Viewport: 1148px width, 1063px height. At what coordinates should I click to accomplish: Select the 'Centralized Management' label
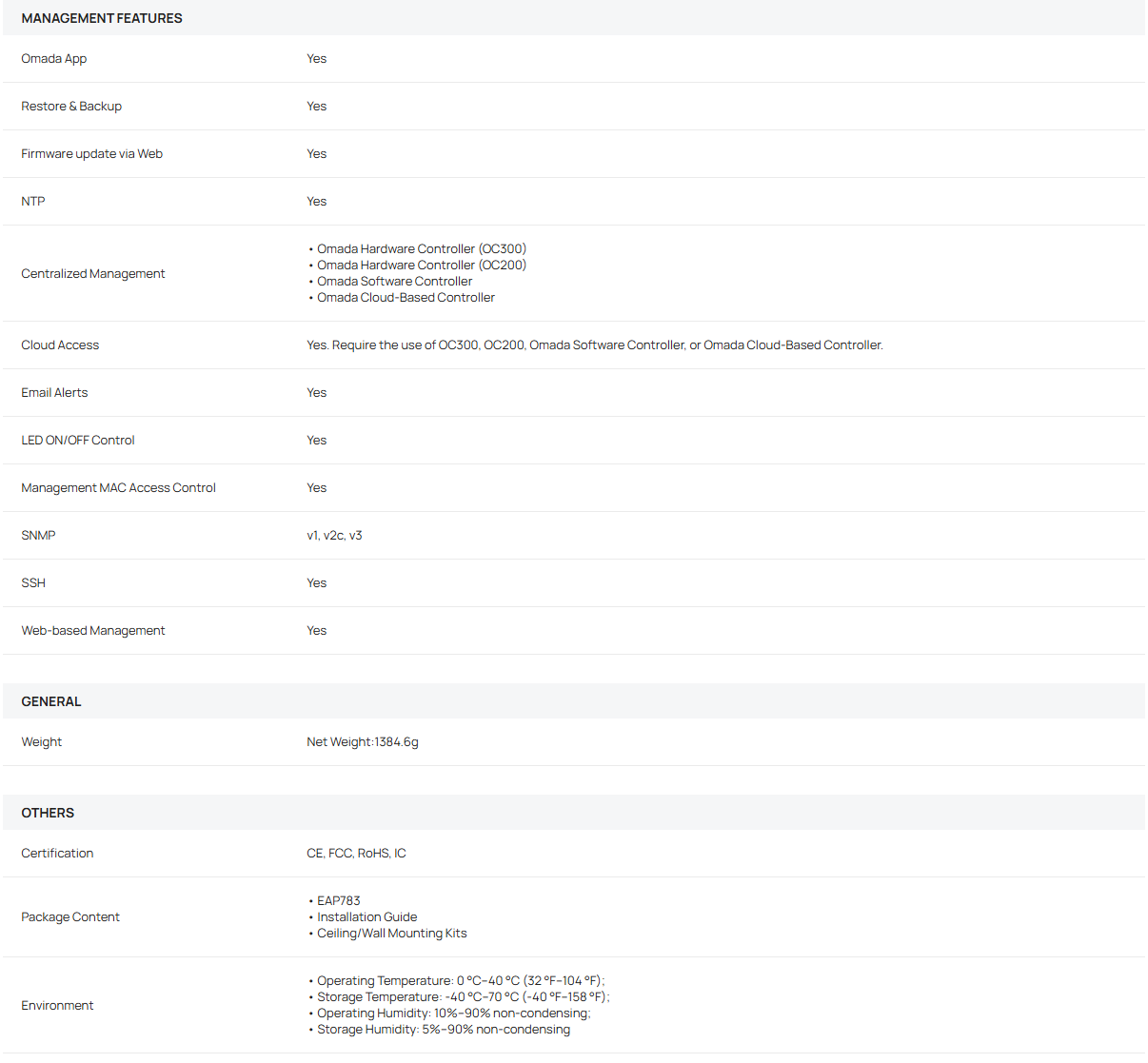pyautogui.click(x=93, y=274)
